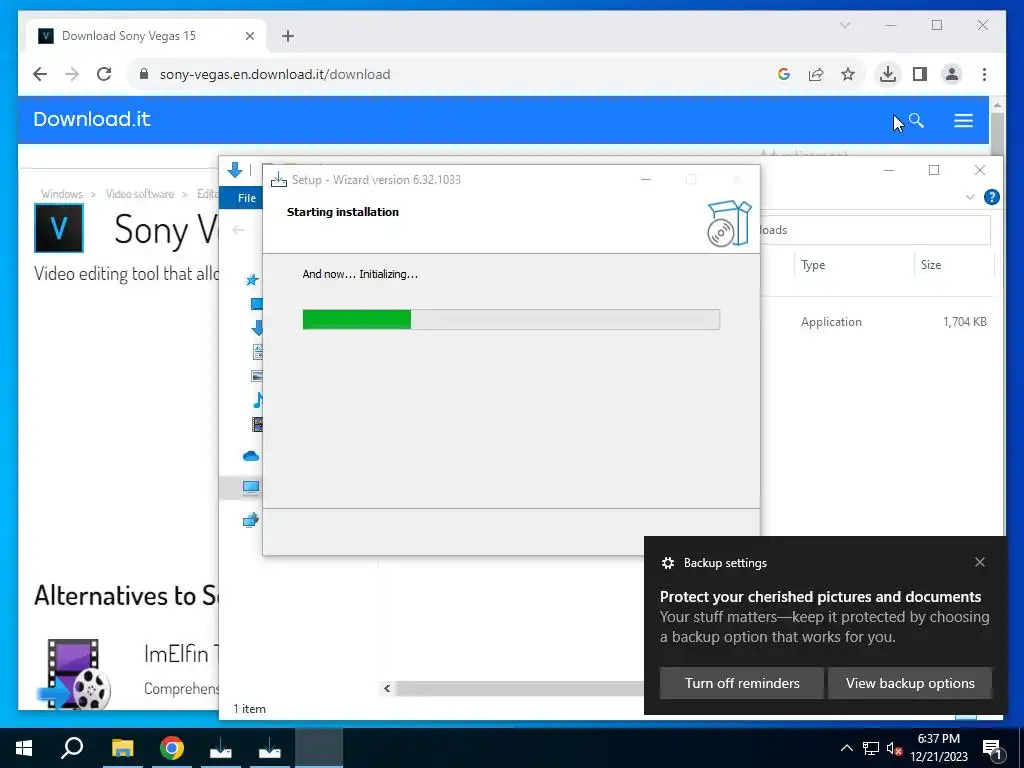Open Windows taskbar search

(x=72, y=748)
